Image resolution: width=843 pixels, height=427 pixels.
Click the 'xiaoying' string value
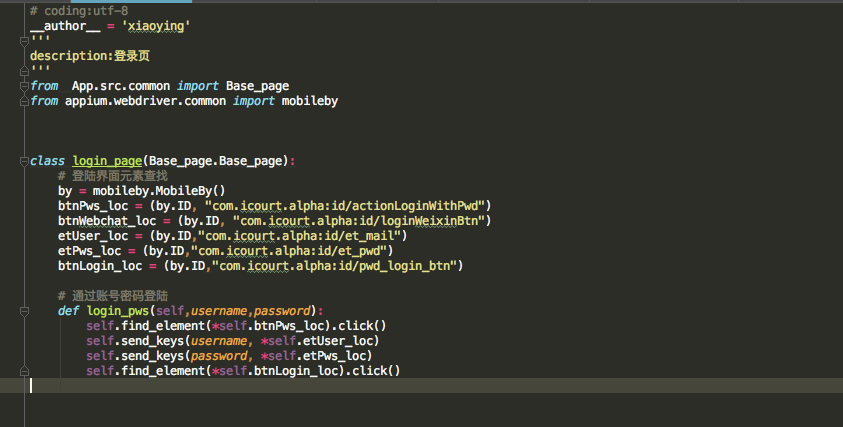(156, 26)
